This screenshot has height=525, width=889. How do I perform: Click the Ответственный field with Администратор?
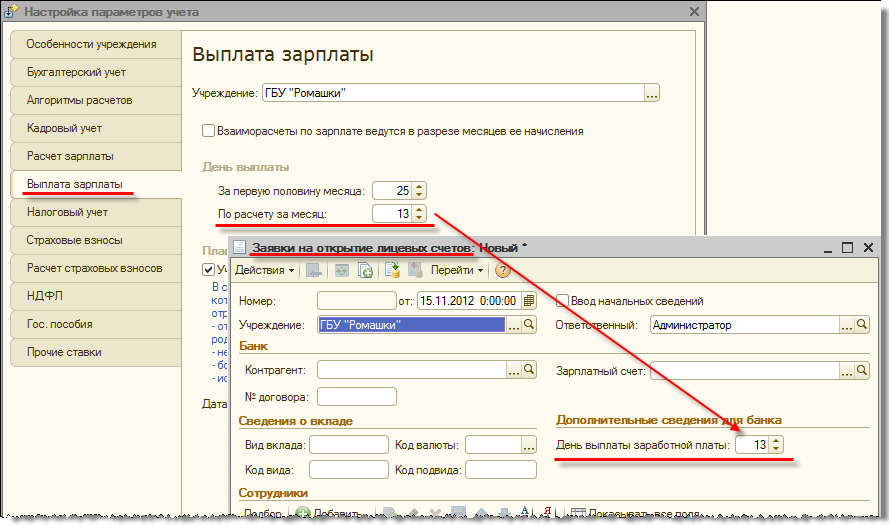click(x=744, y=325)
